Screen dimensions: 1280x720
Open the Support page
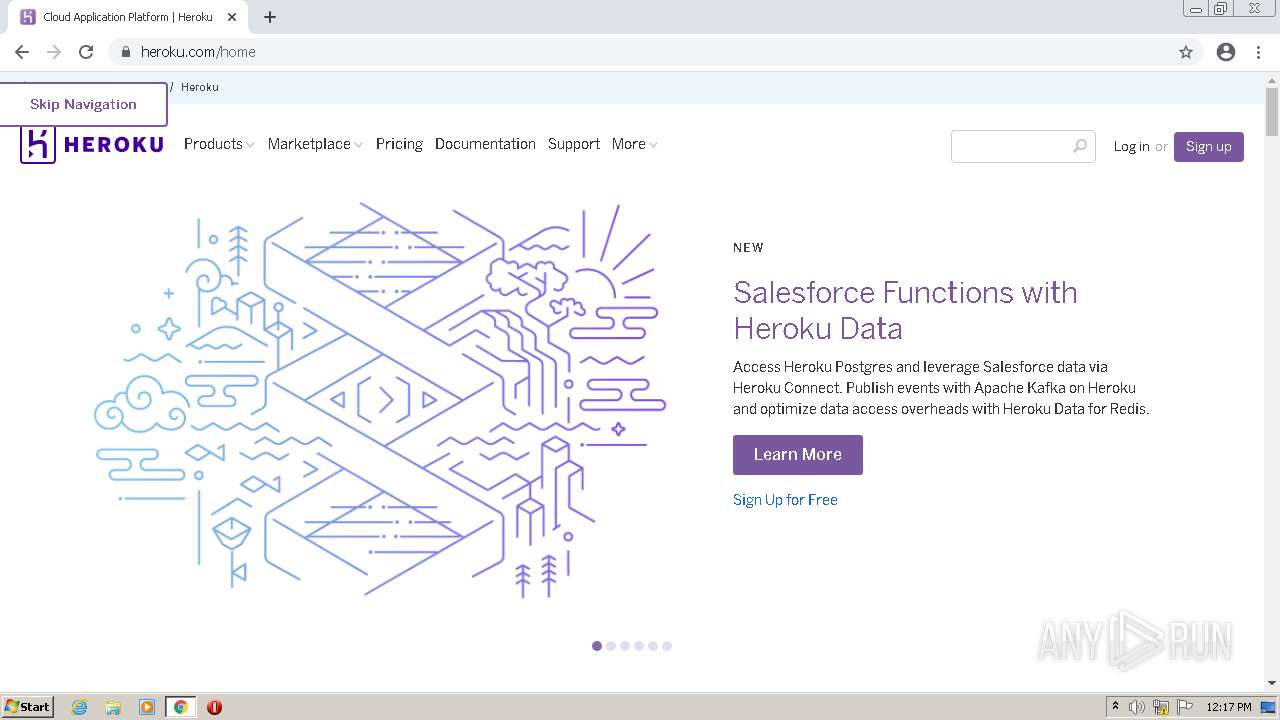coord(574,144)
